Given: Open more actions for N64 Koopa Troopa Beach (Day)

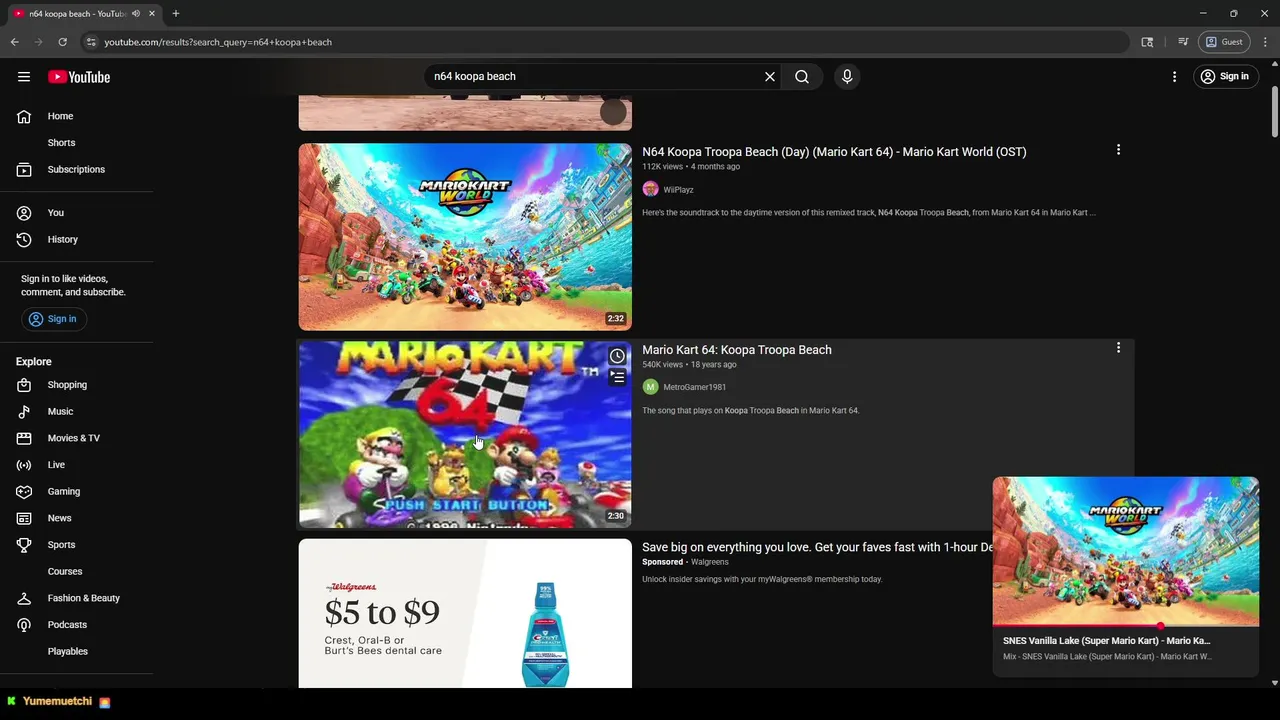Looking at the screenshot, I should click(x=1118, y=150).
